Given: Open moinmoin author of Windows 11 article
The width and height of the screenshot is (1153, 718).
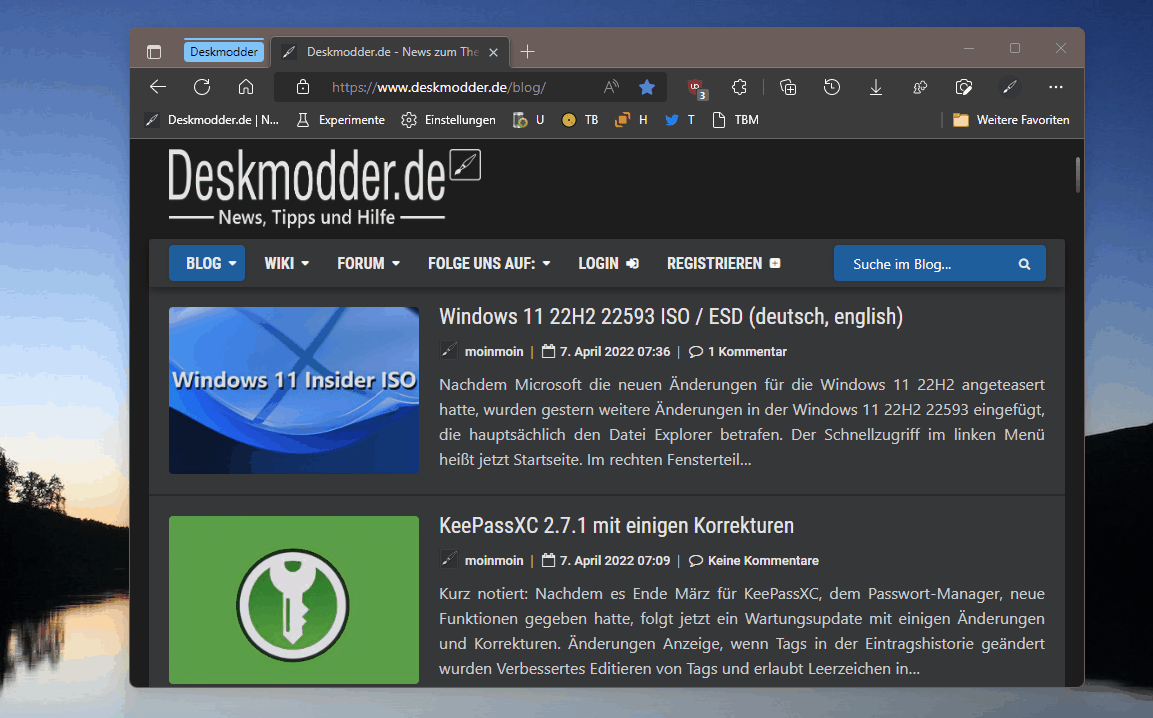Looking at the screenshot, I should pos(493,352).
